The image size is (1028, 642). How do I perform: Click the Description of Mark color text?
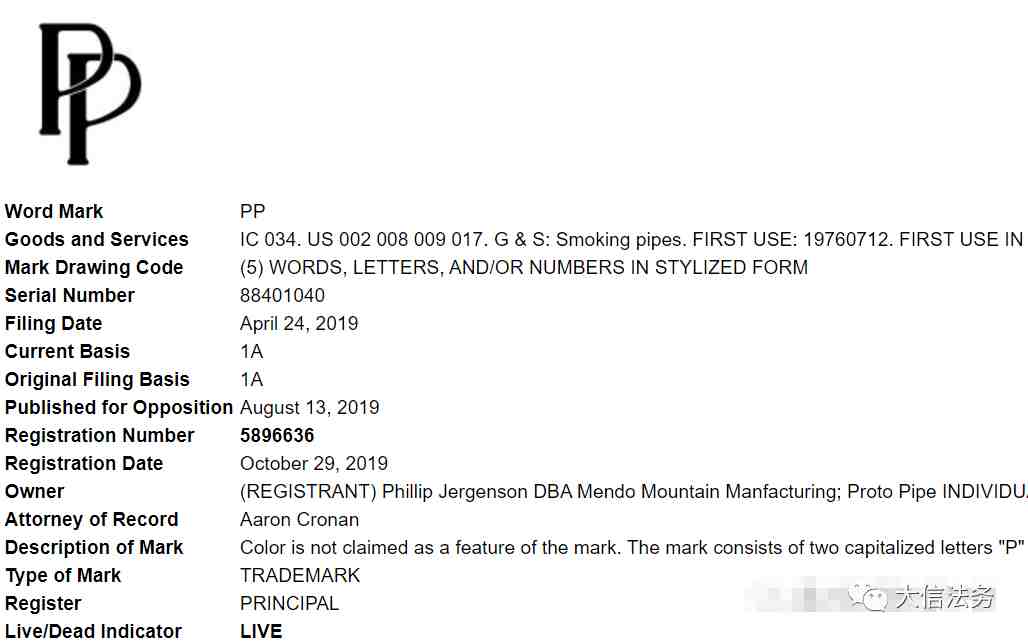[632, 548]
